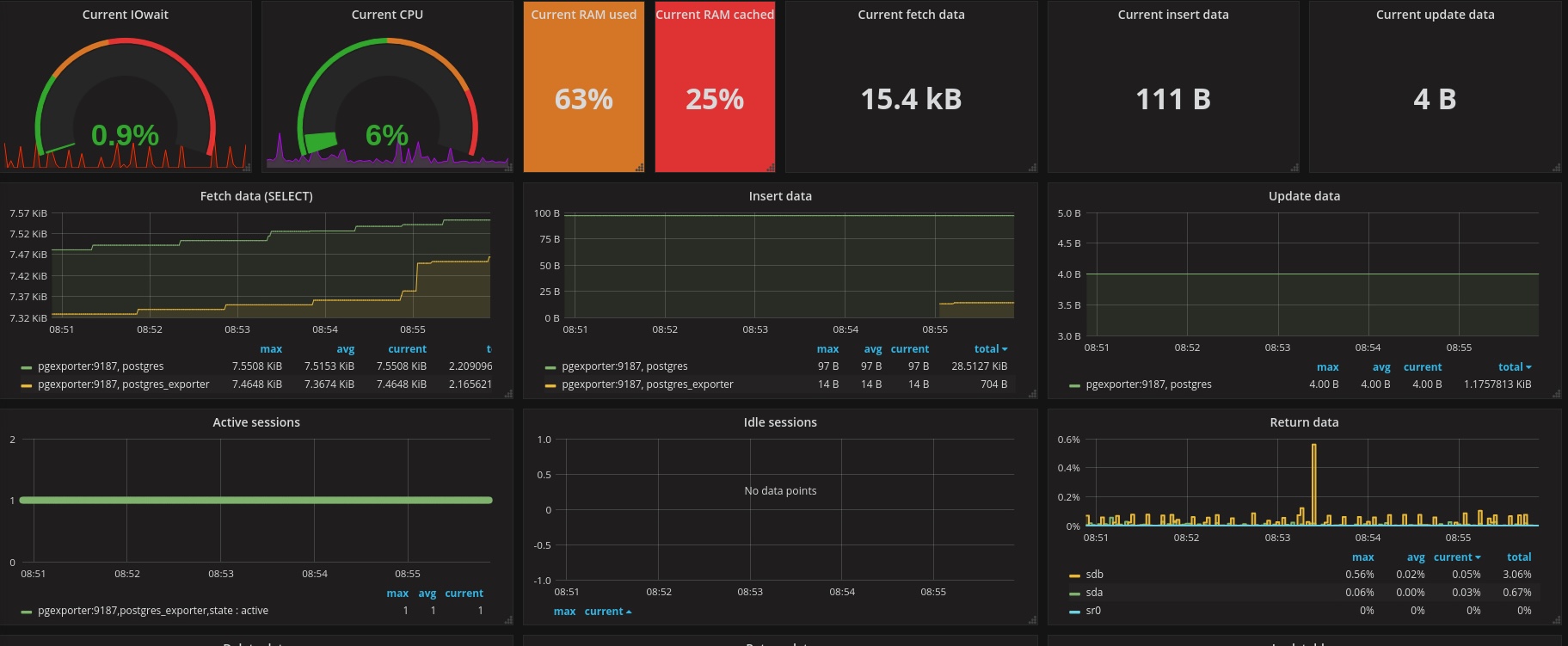Viewport: 1568px width, 646px height.
Task: Toggle the sr0 series in Return data
Action: tap(1093, 611)
